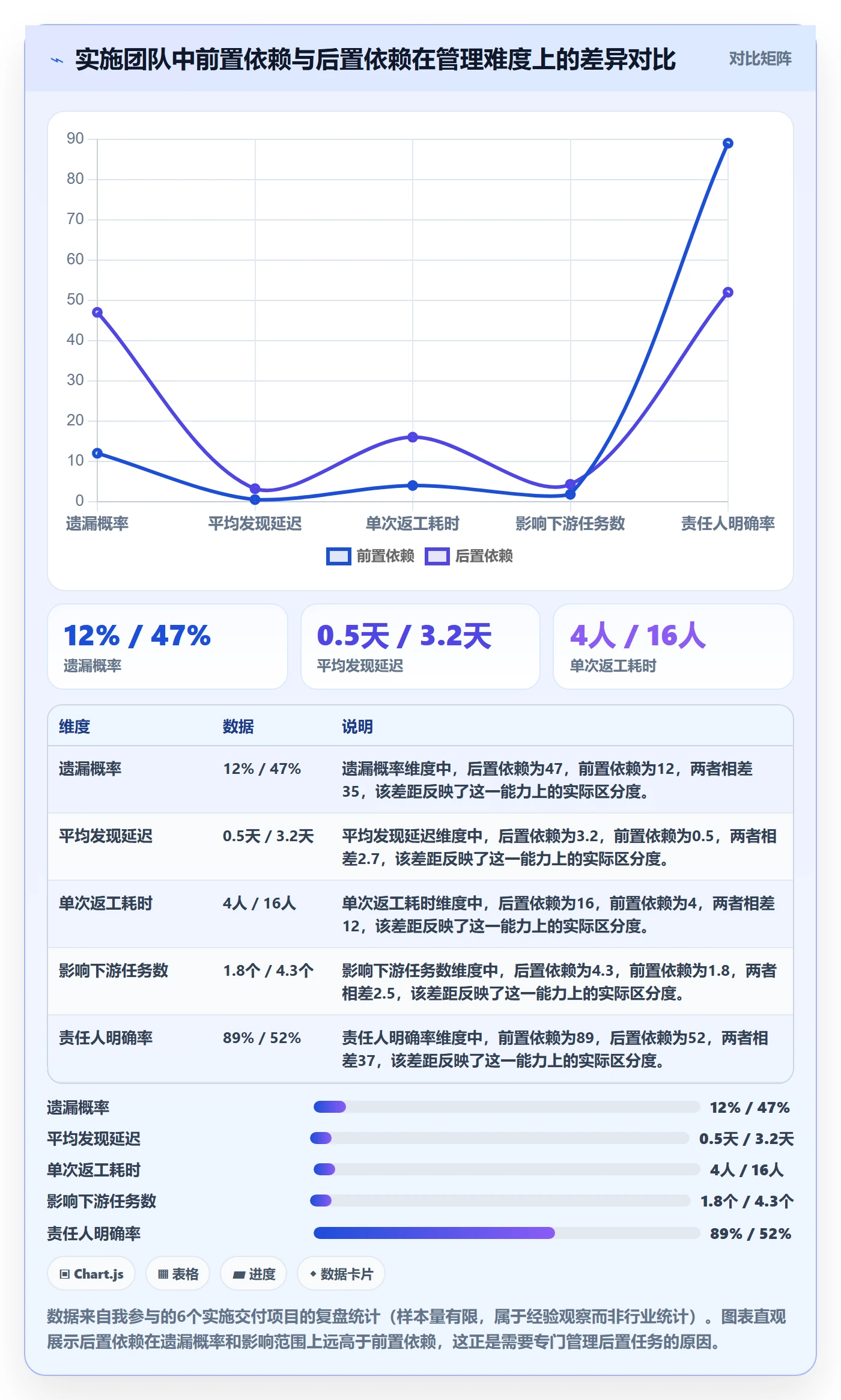Click the 前置依赖 data point at 遗漏概率

97,453
